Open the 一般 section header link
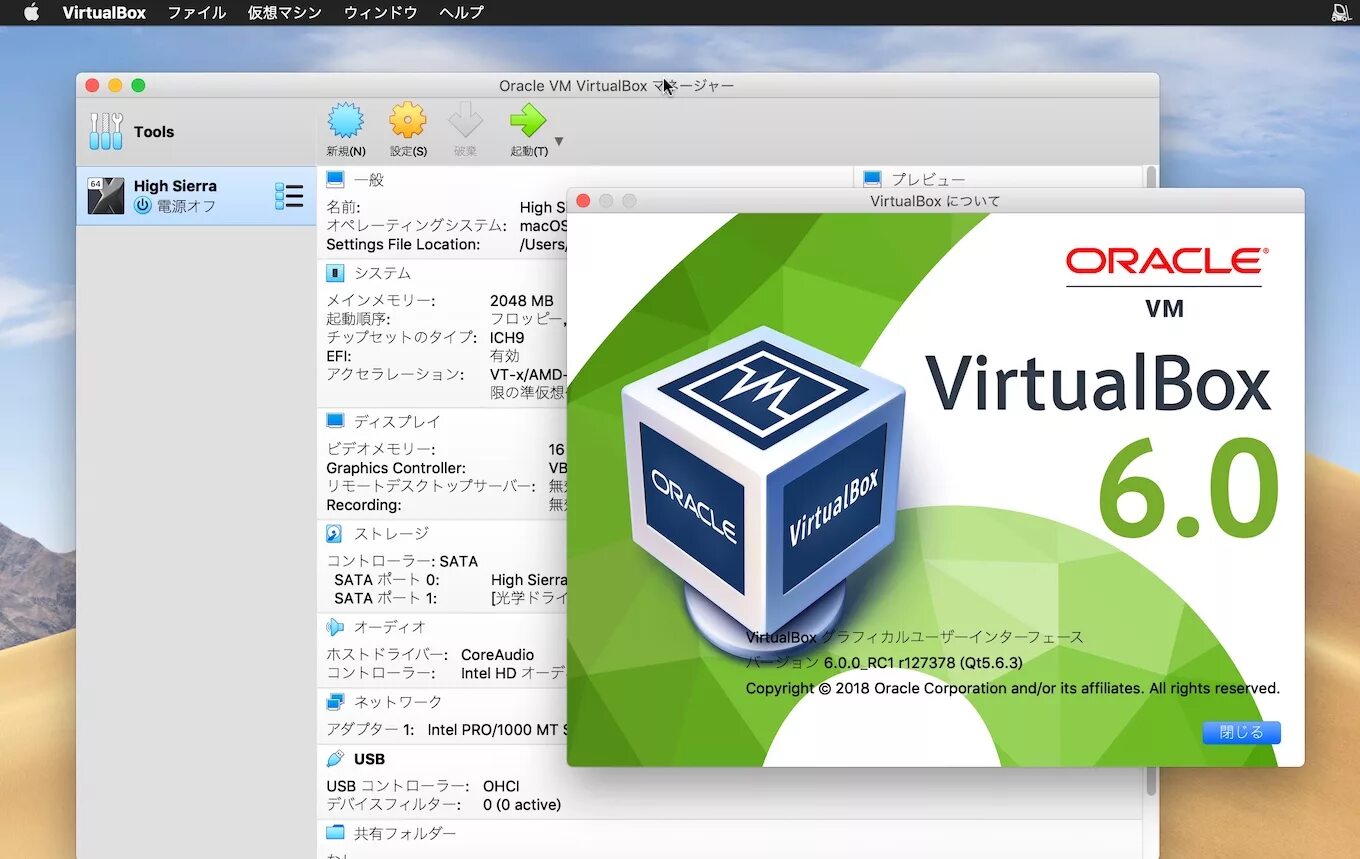The image size is (1360, 859). pos(368,180)
